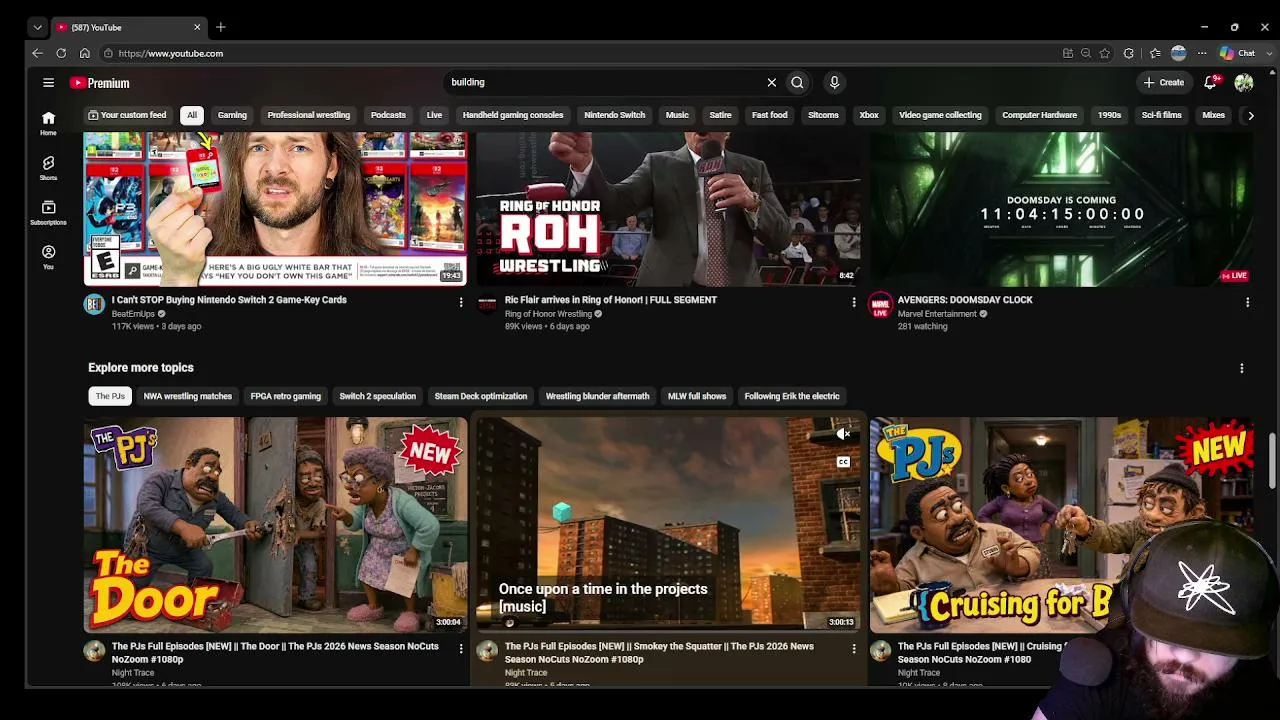Show more category chips with right arrow
This screenshot has width=1280, height=720.
pyautogui.click(x=1250, y=115)
